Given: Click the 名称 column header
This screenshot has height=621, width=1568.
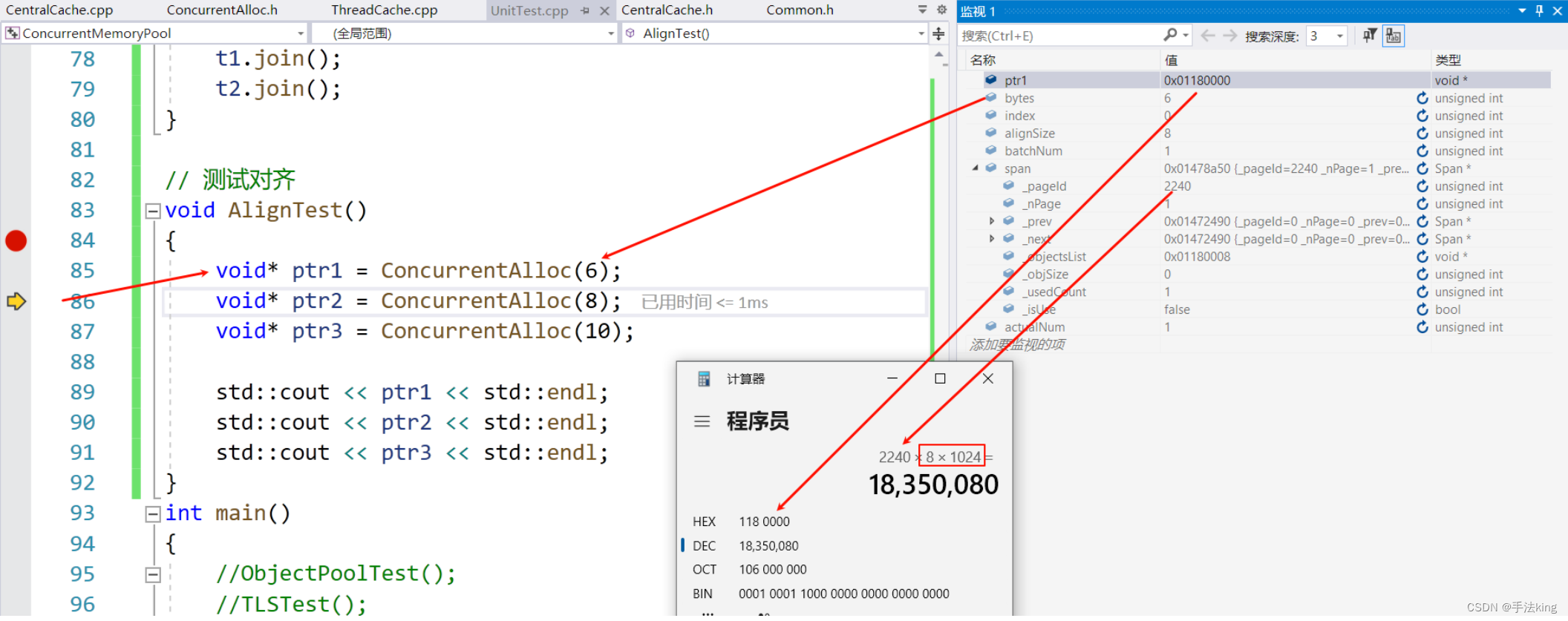Looking at the screenshot, I should coord(983,60).
